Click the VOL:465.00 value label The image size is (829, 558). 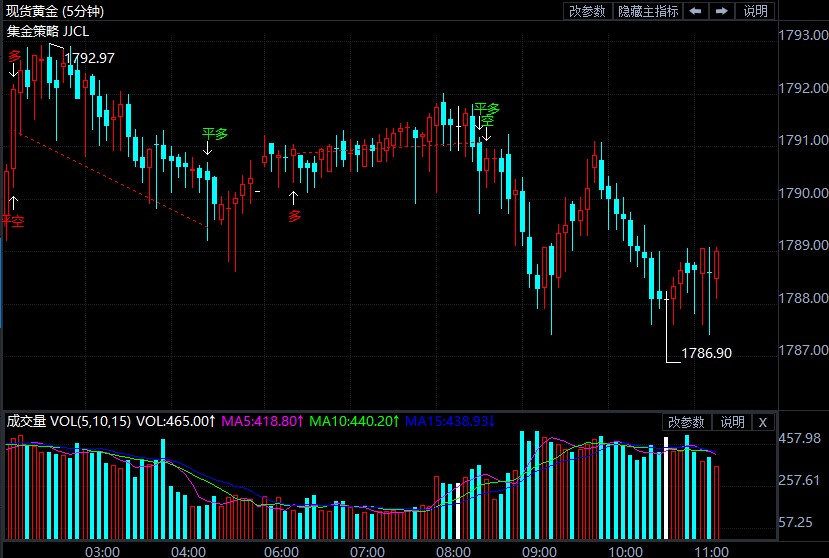(x=176, y=422)
